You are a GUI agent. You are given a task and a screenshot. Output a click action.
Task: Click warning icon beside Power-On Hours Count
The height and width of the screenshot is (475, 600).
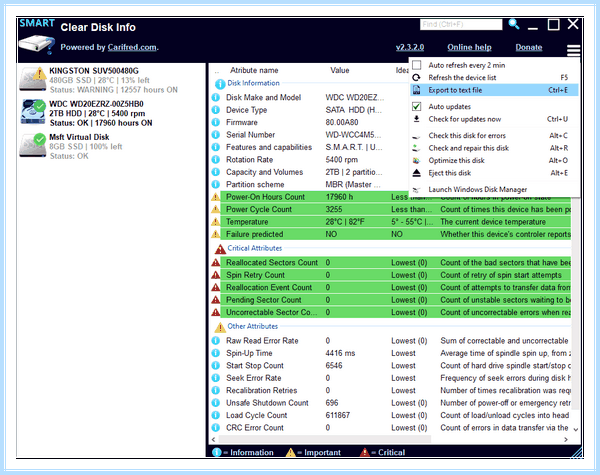tap(216, 197)
